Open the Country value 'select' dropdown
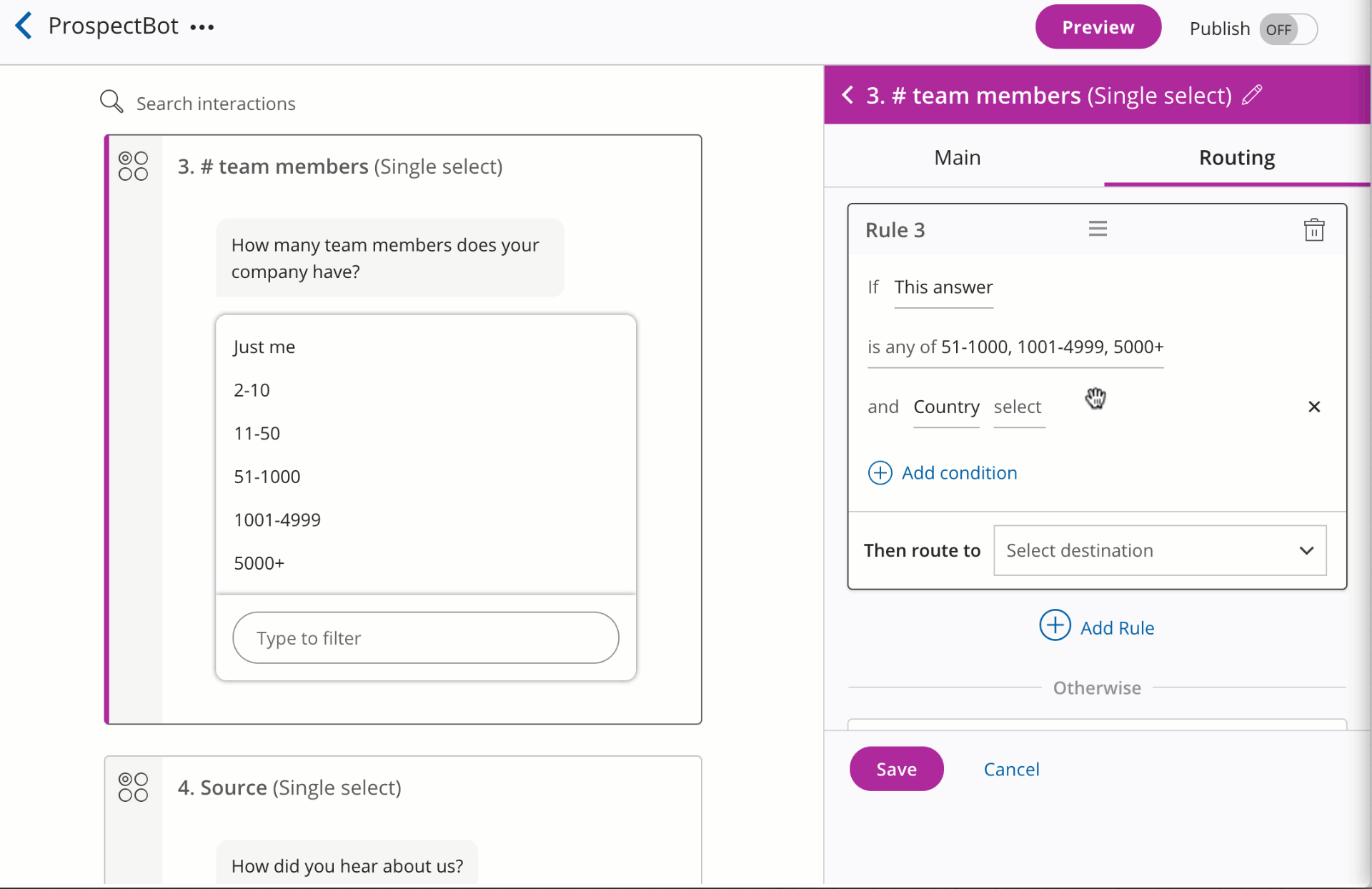 tap(1018, 407)
